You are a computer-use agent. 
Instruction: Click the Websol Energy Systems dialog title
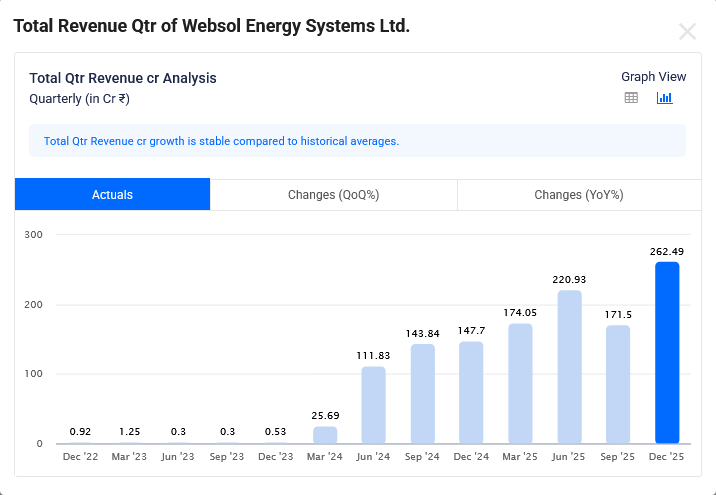click(x=211, y=26)
